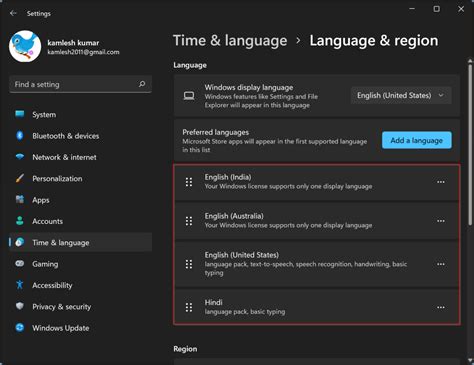The width and height of the screenshot is (474, 365).
Task: Open Bluetooth & devices settings
Action: point(80,136)
